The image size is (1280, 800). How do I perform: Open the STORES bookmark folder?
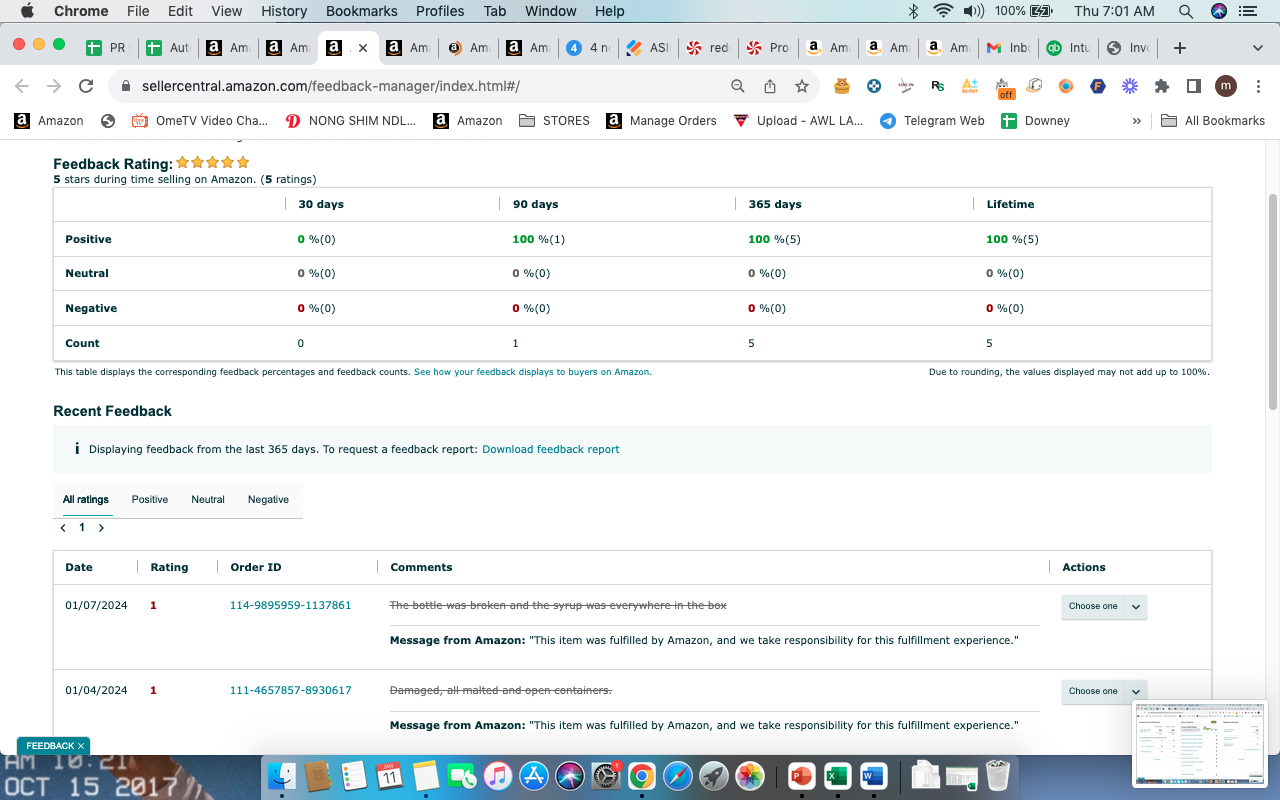point(554,121)
